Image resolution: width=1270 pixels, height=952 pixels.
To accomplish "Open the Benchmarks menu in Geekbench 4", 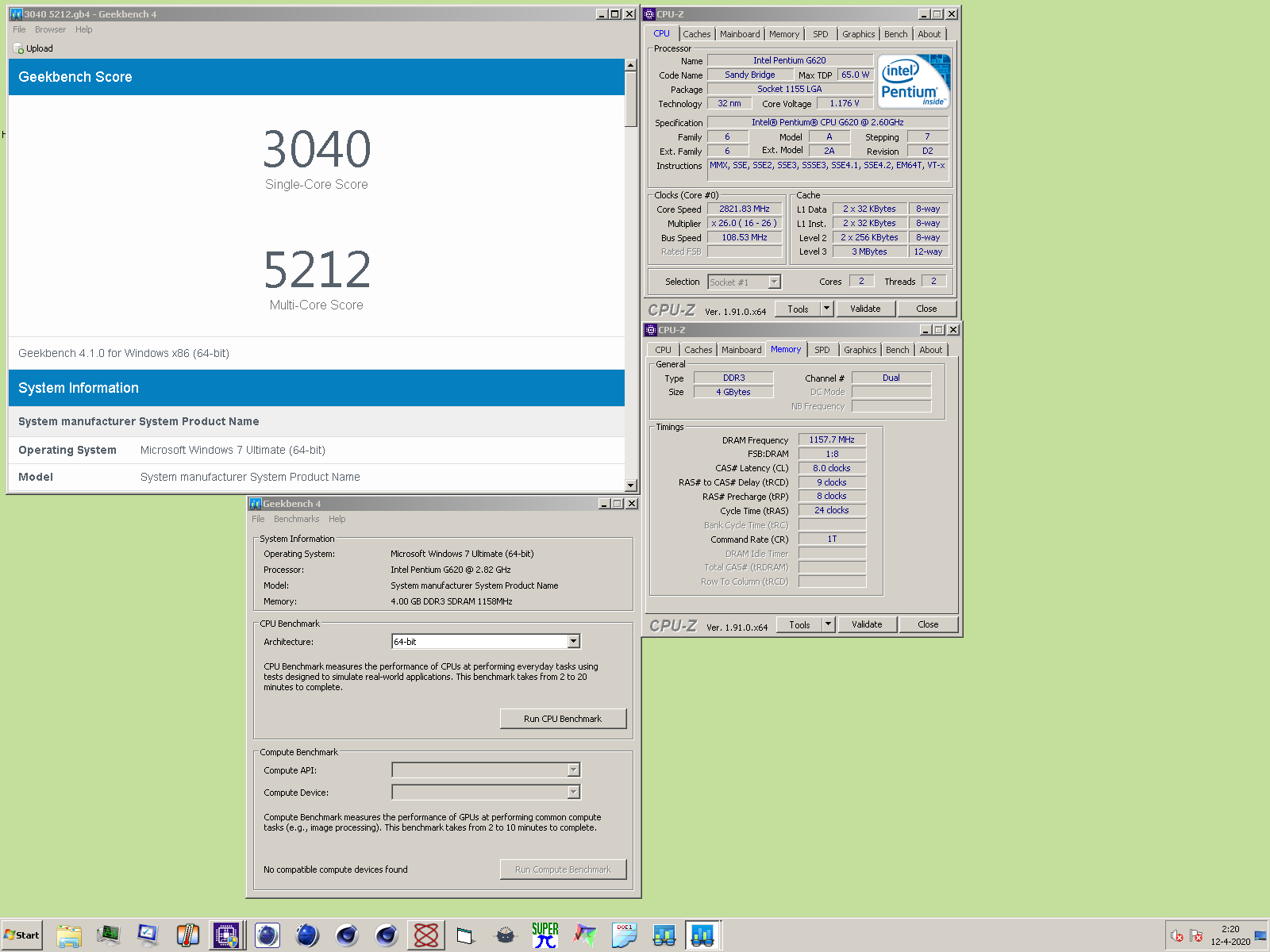I will tap(296, 519).
